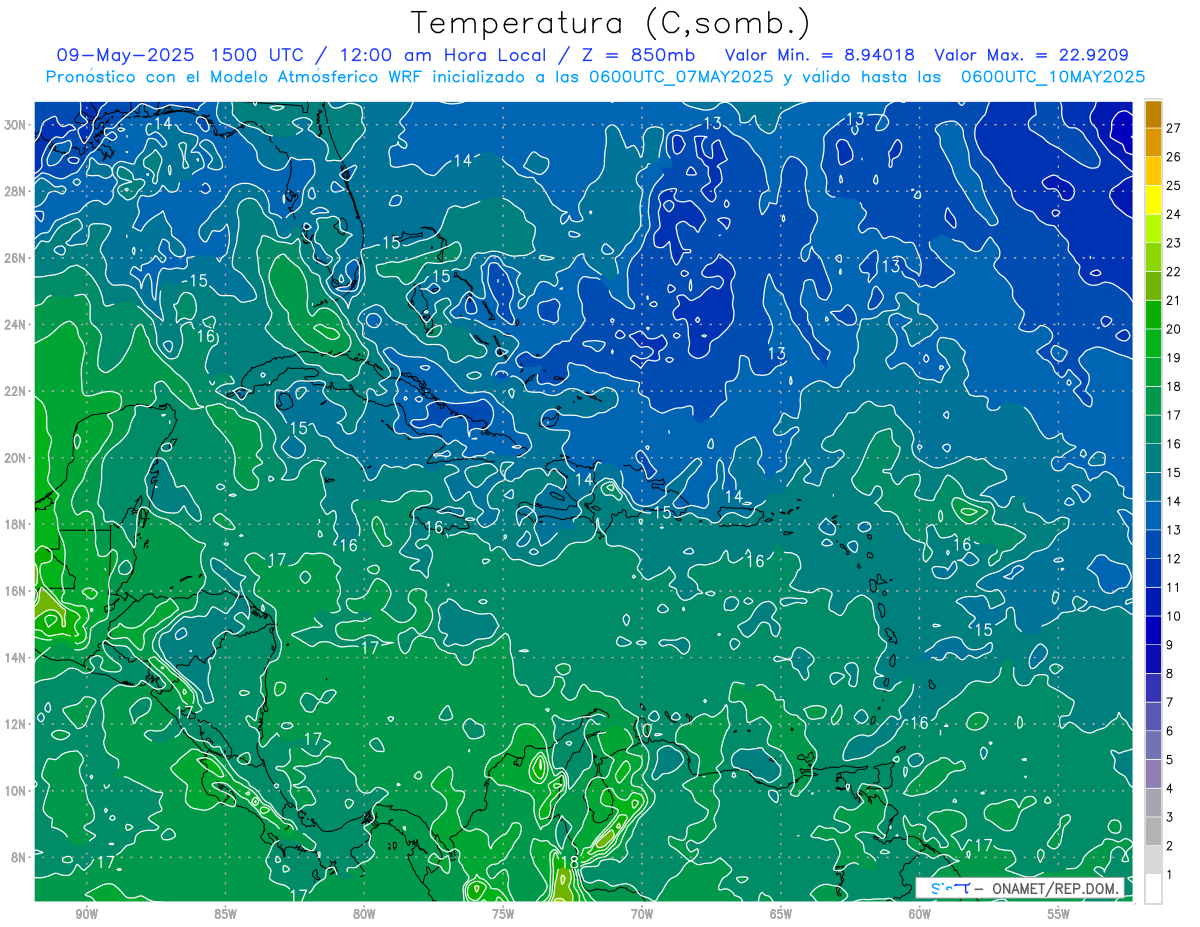Click the 26N latitude axis label

coord(16,258)
